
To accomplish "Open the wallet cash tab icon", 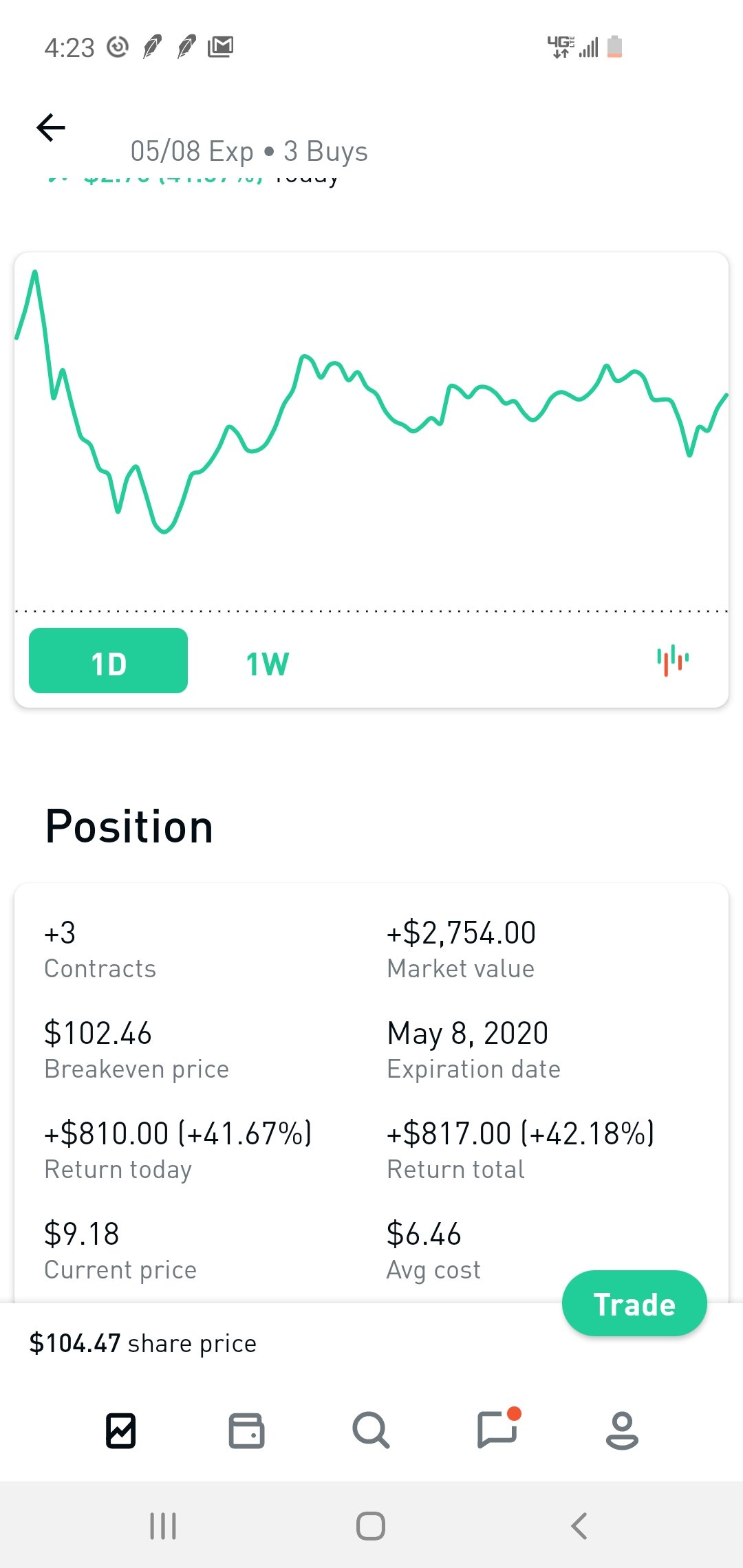I will click(x=246, y=1431).
